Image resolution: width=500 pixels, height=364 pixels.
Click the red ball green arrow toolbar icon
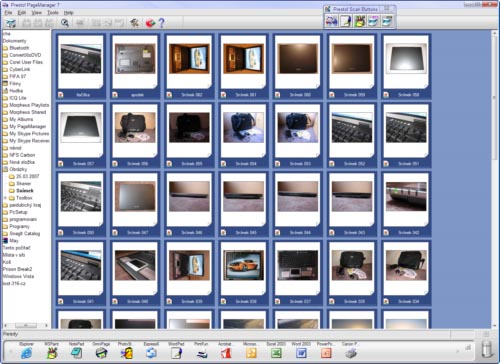tap(150, 23)
